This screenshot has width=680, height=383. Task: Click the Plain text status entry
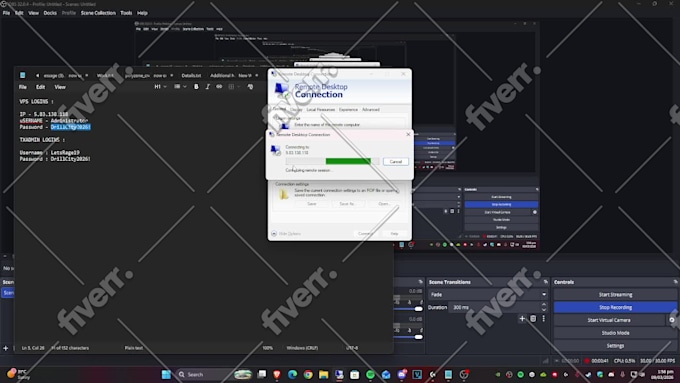(x=134, y=348)
